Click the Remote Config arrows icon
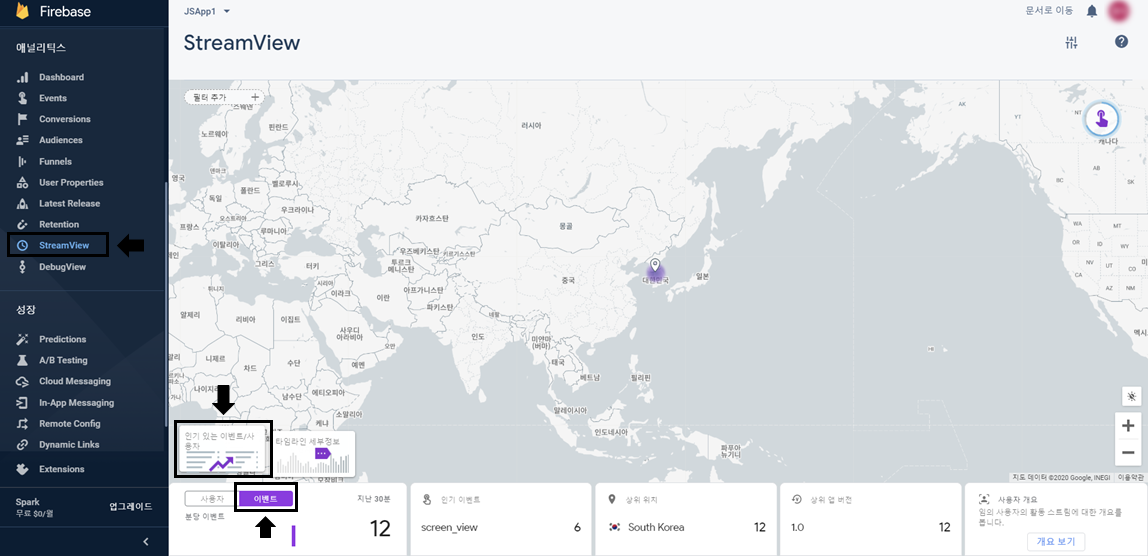 23,423
